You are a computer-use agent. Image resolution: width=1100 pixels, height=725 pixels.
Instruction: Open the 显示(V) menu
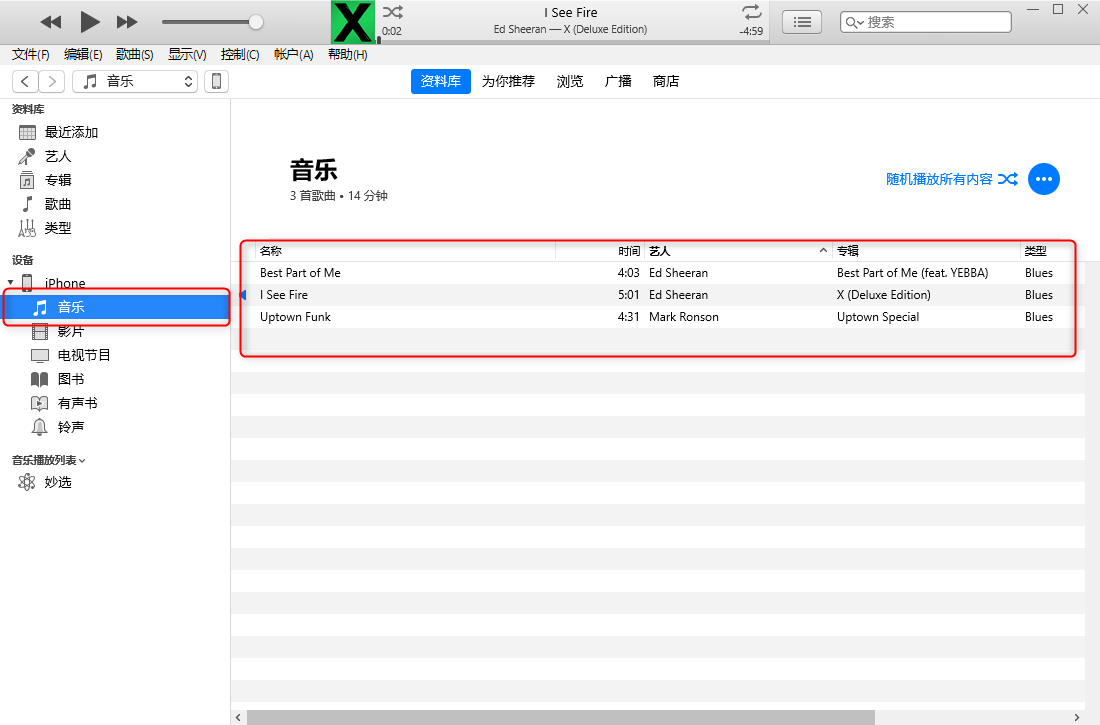coord(187,54)
